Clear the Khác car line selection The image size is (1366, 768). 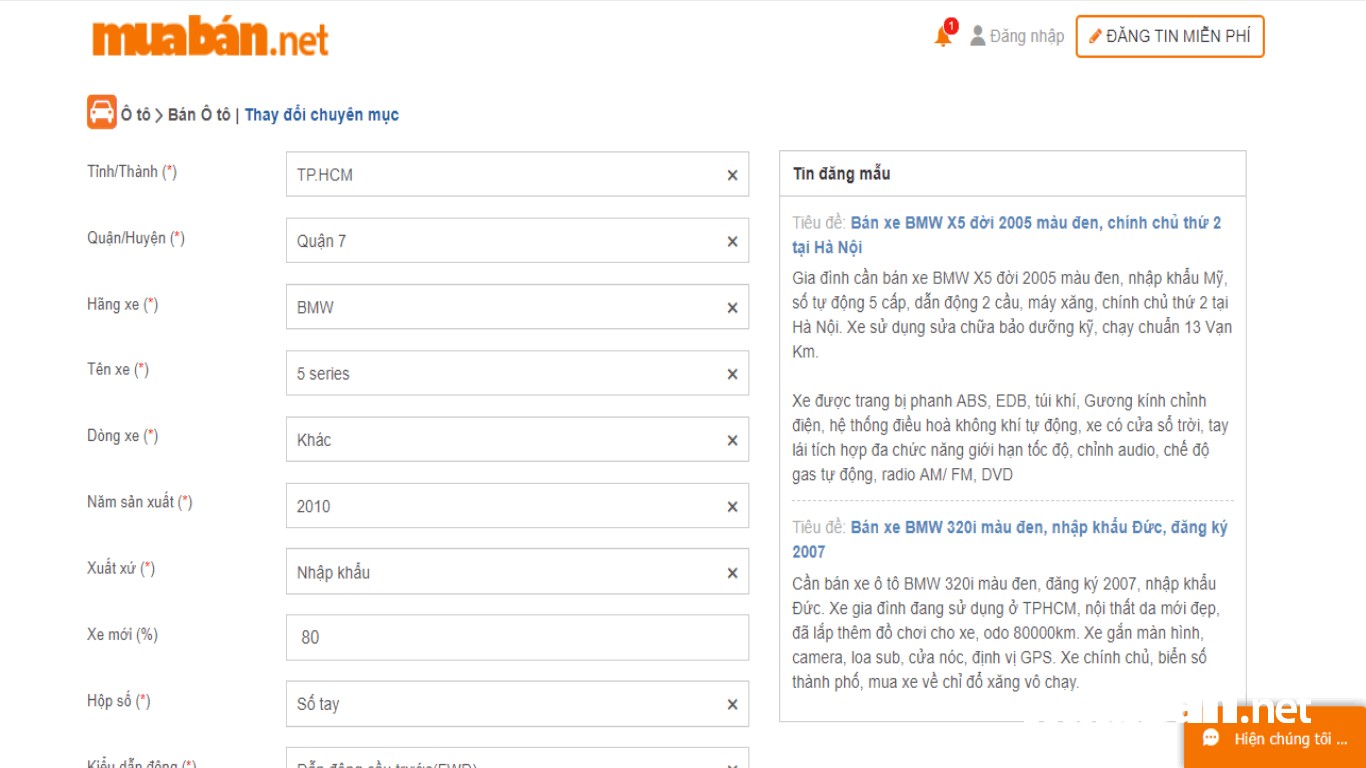tap(732, 440)
